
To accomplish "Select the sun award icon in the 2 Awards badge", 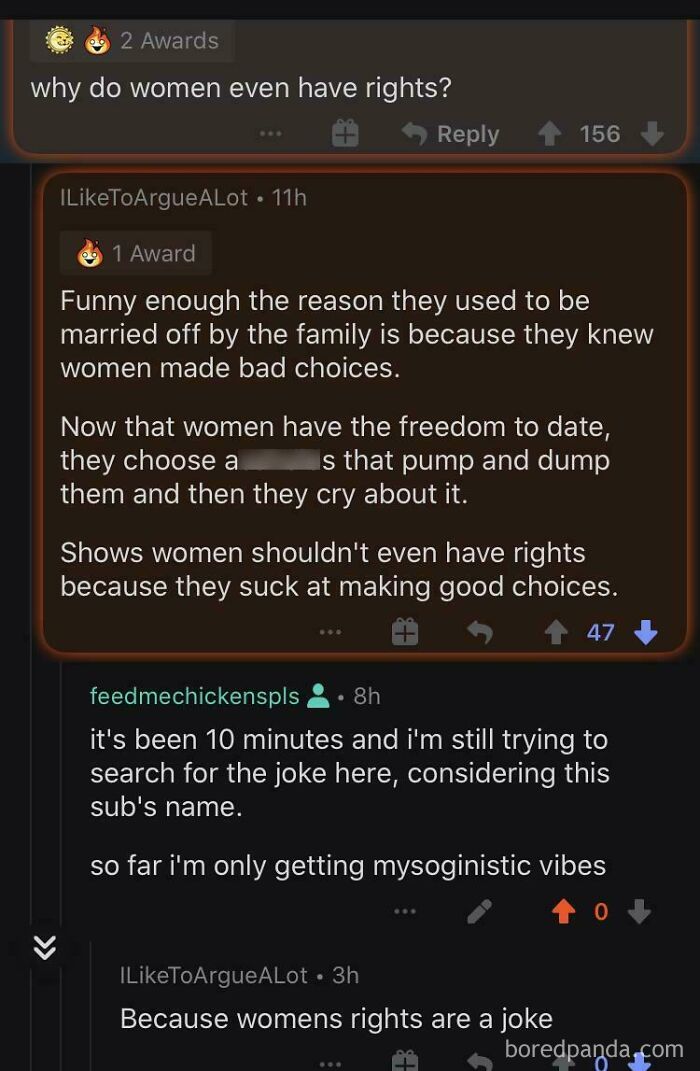I will point(62,41).
